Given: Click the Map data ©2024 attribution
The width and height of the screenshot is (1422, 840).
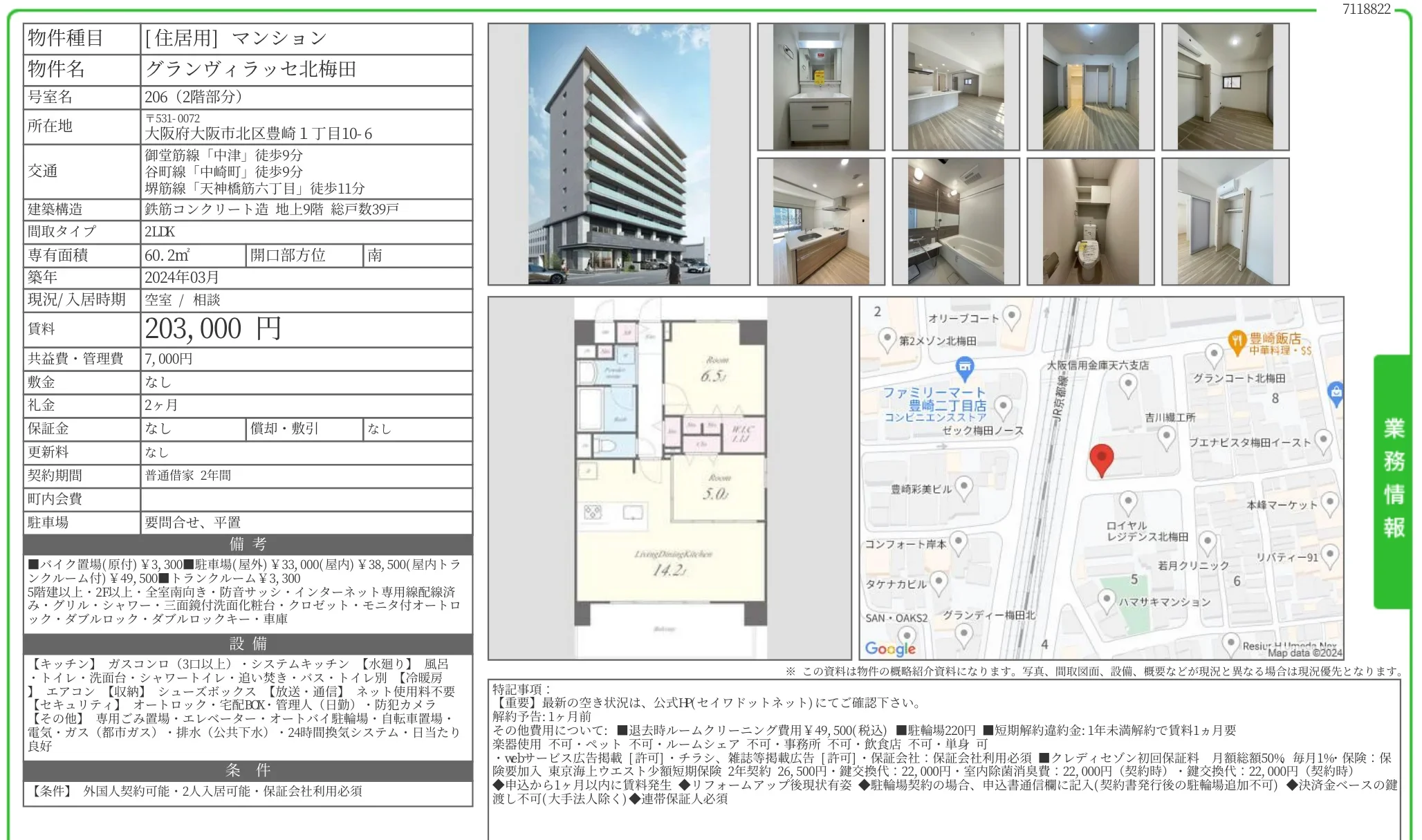Looking at the screenshot, I should click(1304, 652).
